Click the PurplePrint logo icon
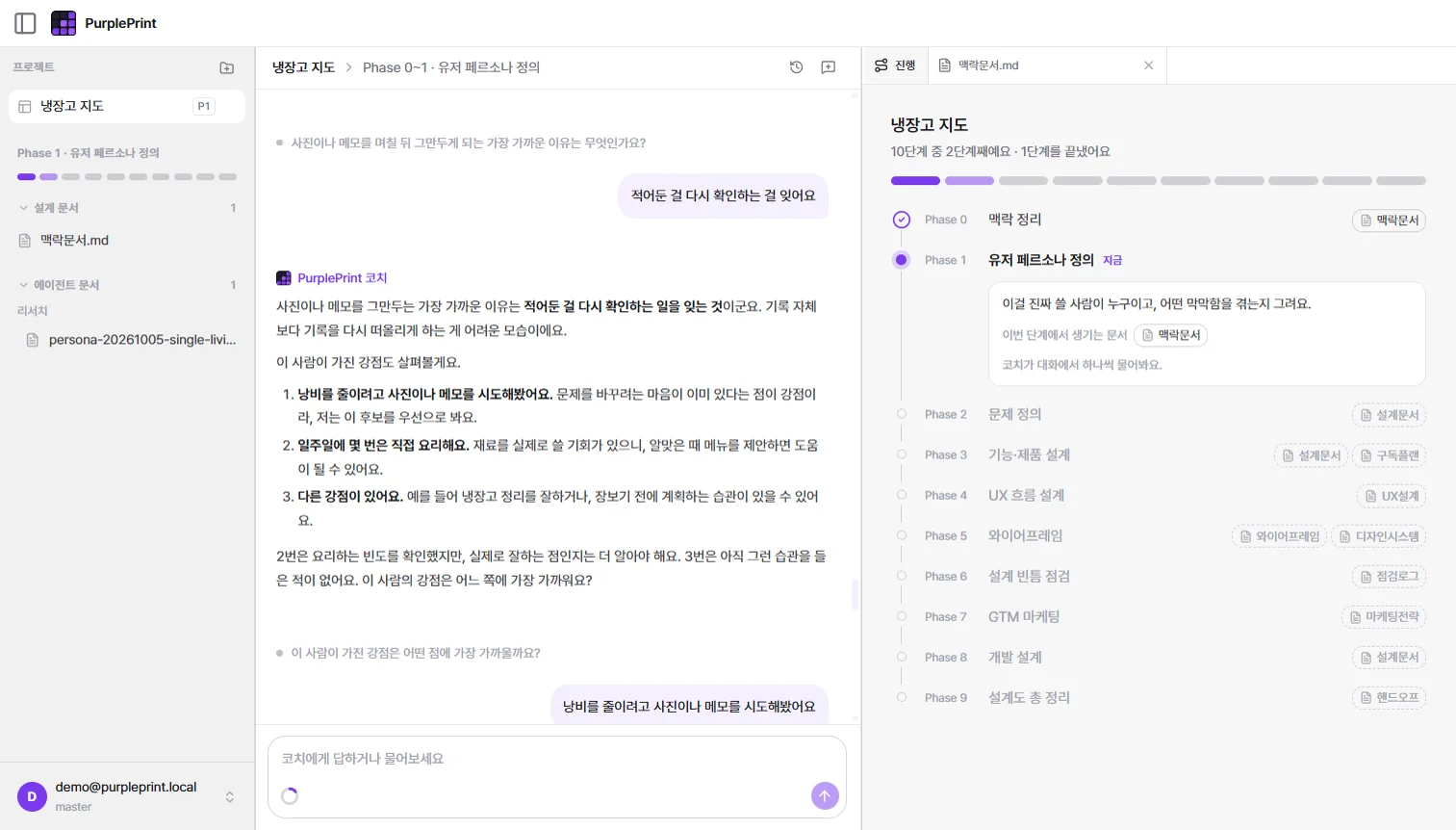 [64, 23]
